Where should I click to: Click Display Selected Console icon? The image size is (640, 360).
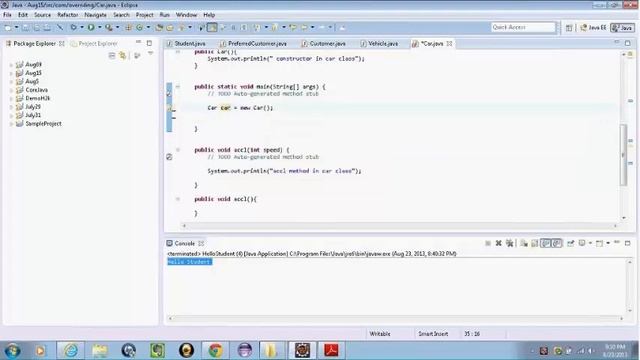[x=582, y=243]
